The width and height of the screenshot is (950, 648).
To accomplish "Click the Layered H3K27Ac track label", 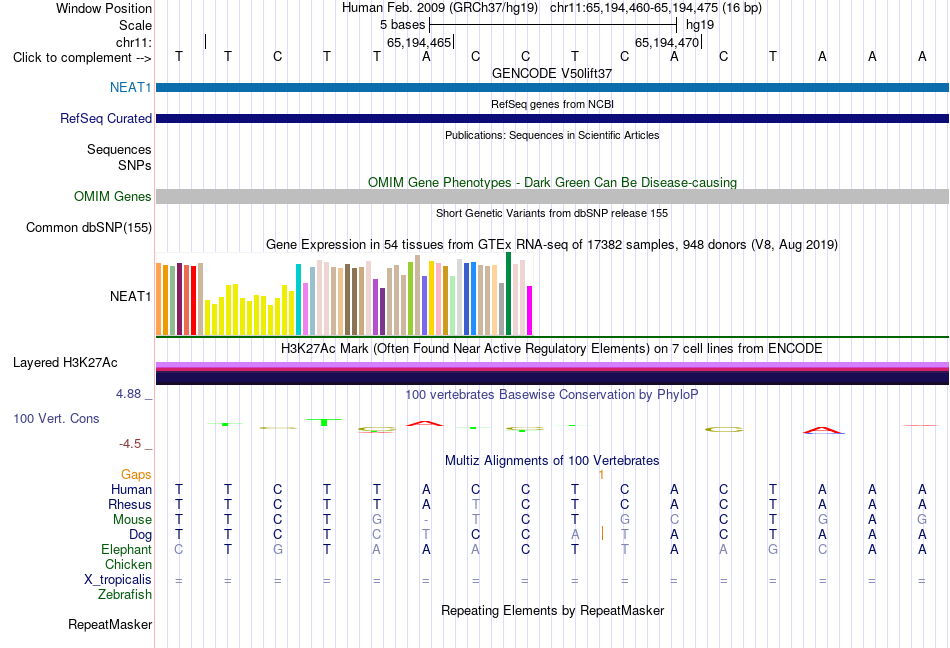I will (65, 362).
